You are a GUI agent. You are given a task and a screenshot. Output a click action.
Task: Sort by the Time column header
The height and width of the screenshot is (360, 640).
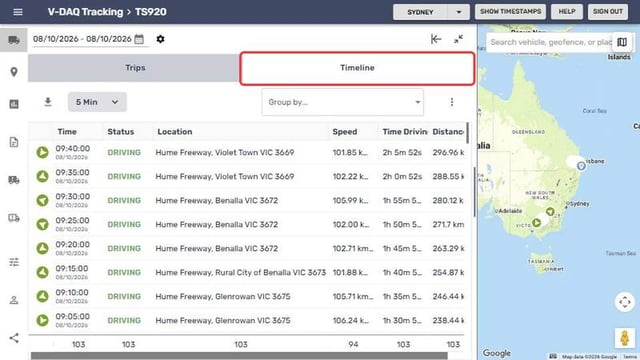(67, 132)
